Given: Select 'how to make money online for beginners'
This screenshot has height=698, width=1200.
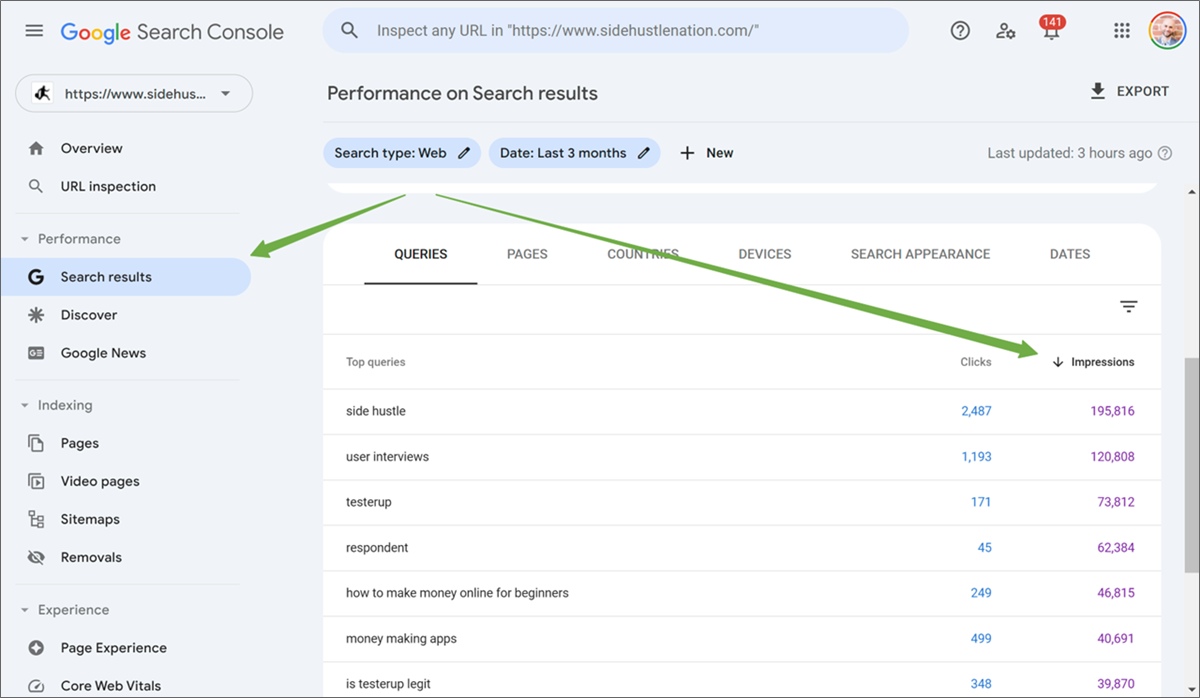Looking at the screenshot, I should pos(457,593).
